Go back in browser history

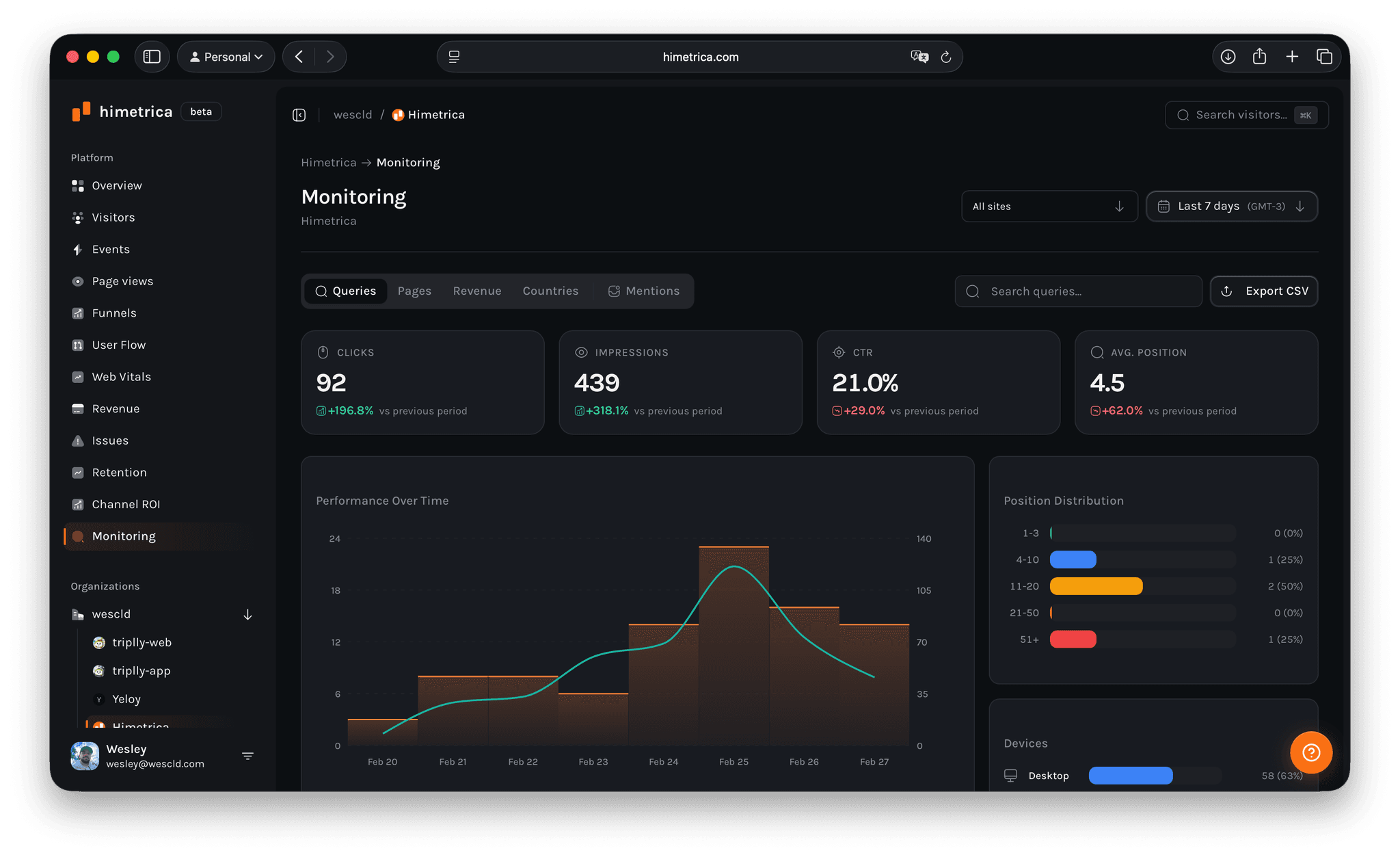(x=299, y=57)
